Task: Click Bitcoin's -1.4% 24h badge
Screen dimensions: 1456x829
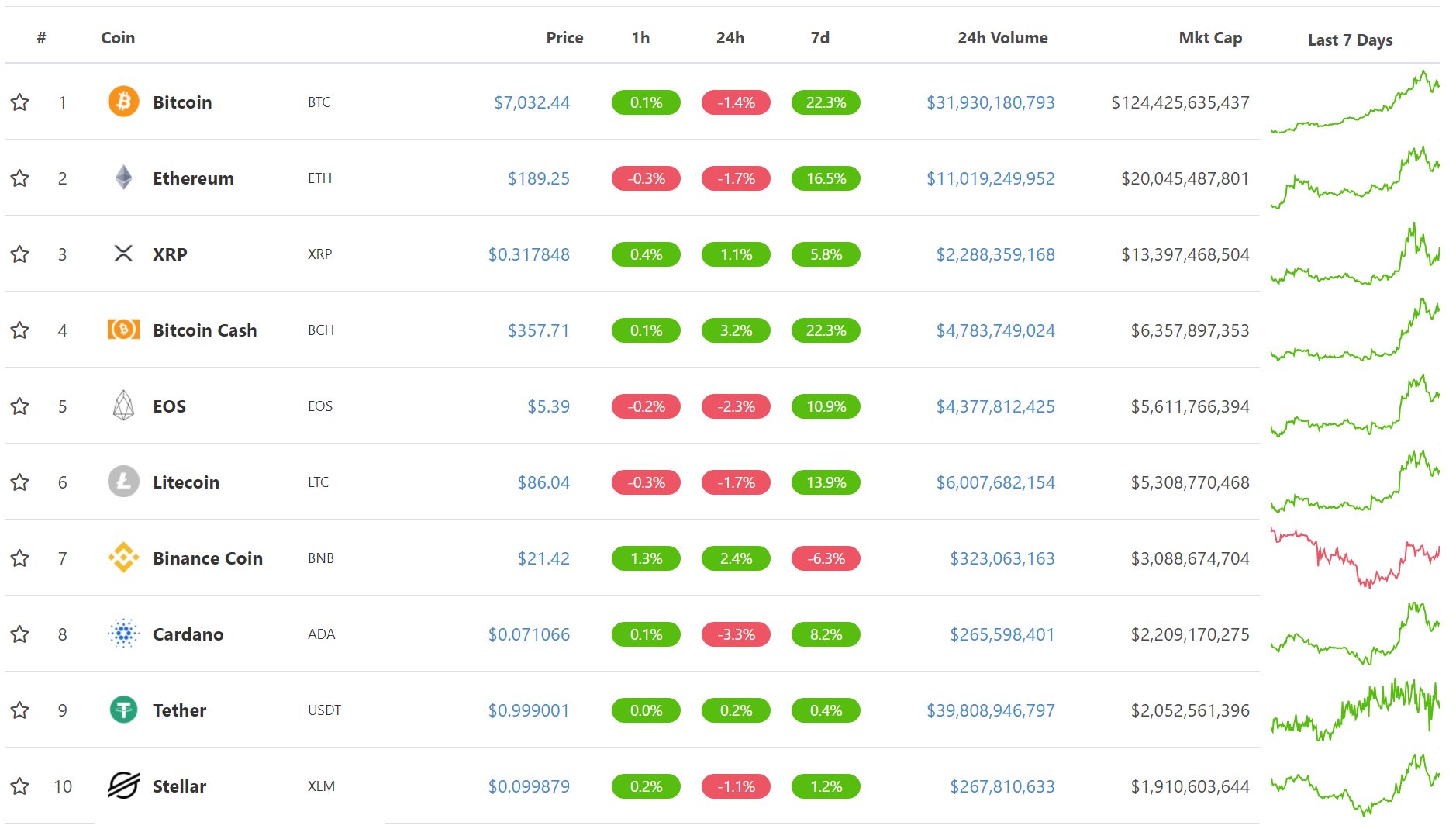Action: 736,102
